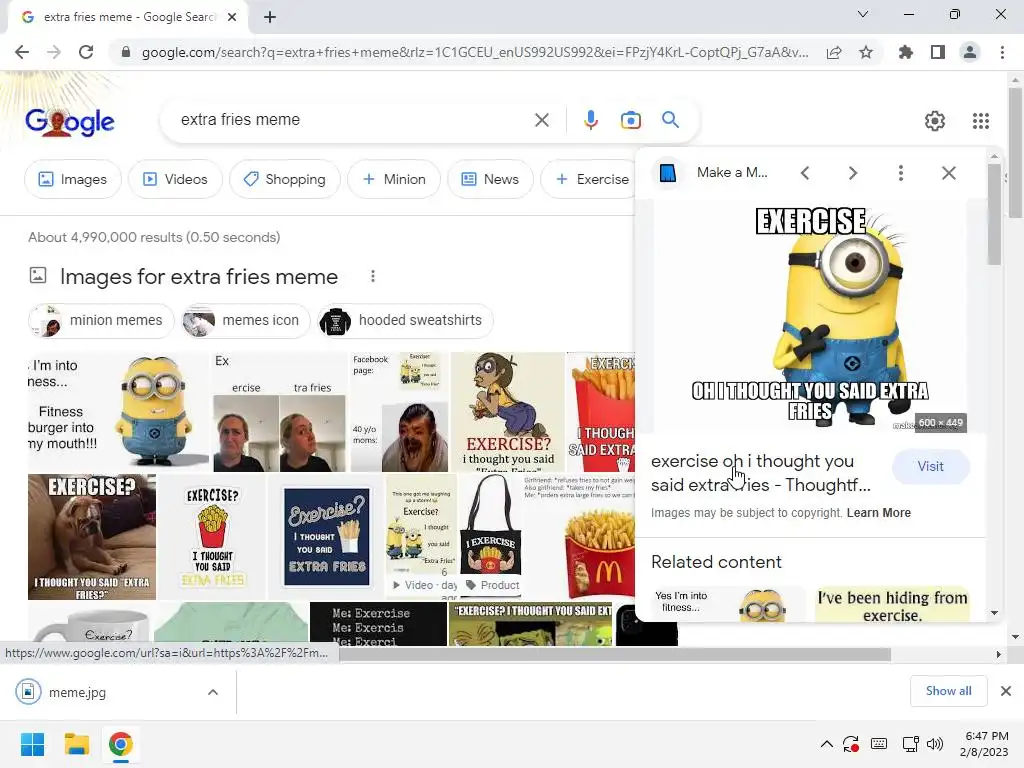This screenshot has width=1024, height=768.
Task: Click the Google logo
Action: tap(69, 121)
